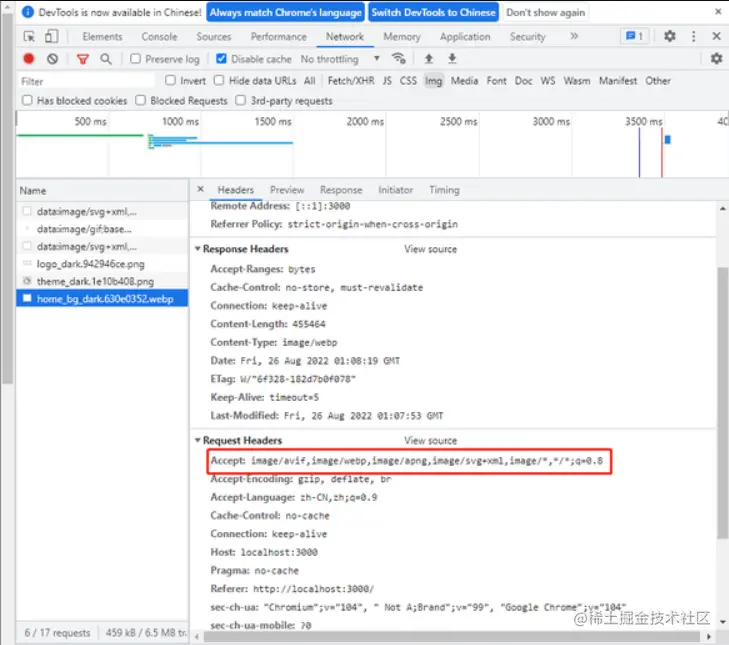Filter requests by Media type
The width and height of the screenshot is (729, 645).
[x=464, y=81]
